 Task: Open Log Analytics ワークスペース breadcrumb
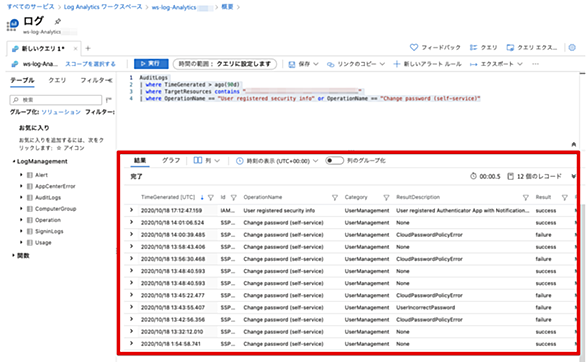(x=103, y=7)
